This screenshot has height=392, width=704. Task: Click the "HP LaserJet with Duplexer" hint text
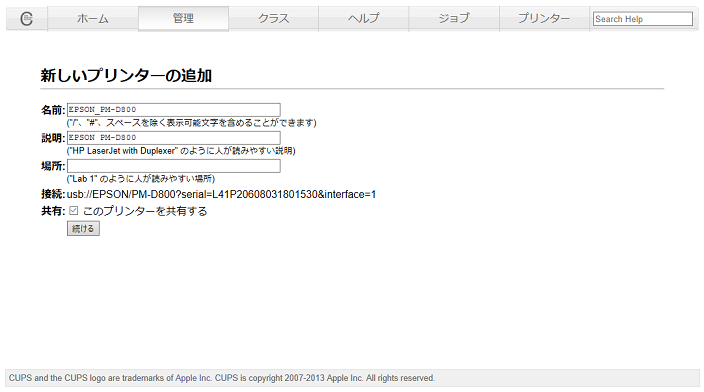click(181, 151)
